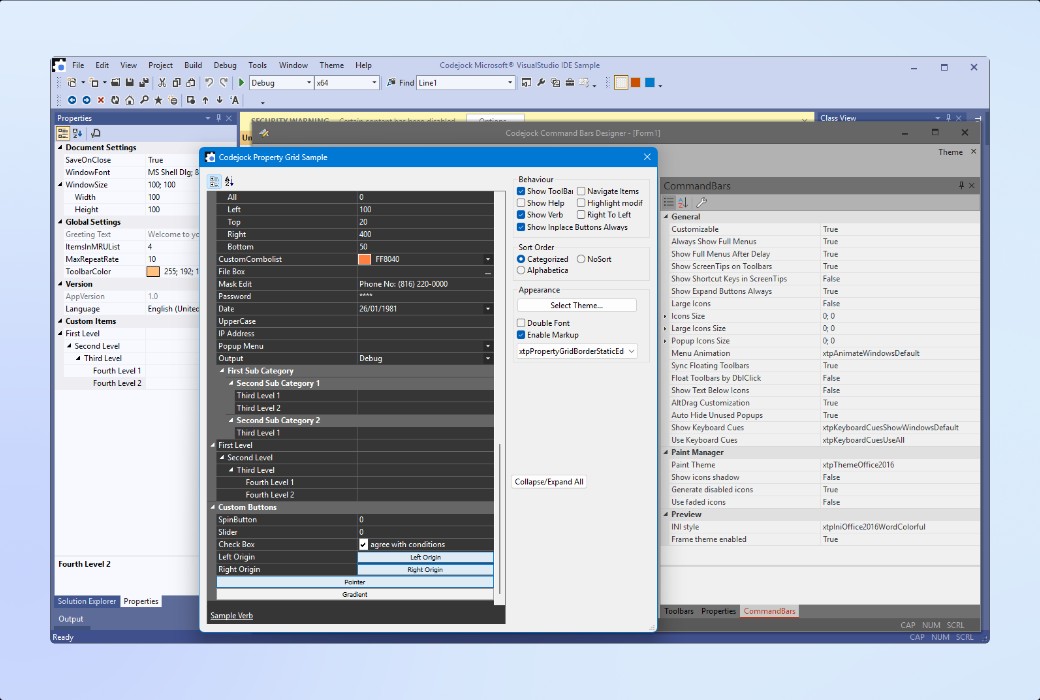Viewport: 1040px width, 700px height.
Task: Click the wrench icon right of Find box
Action: point(541,83)
